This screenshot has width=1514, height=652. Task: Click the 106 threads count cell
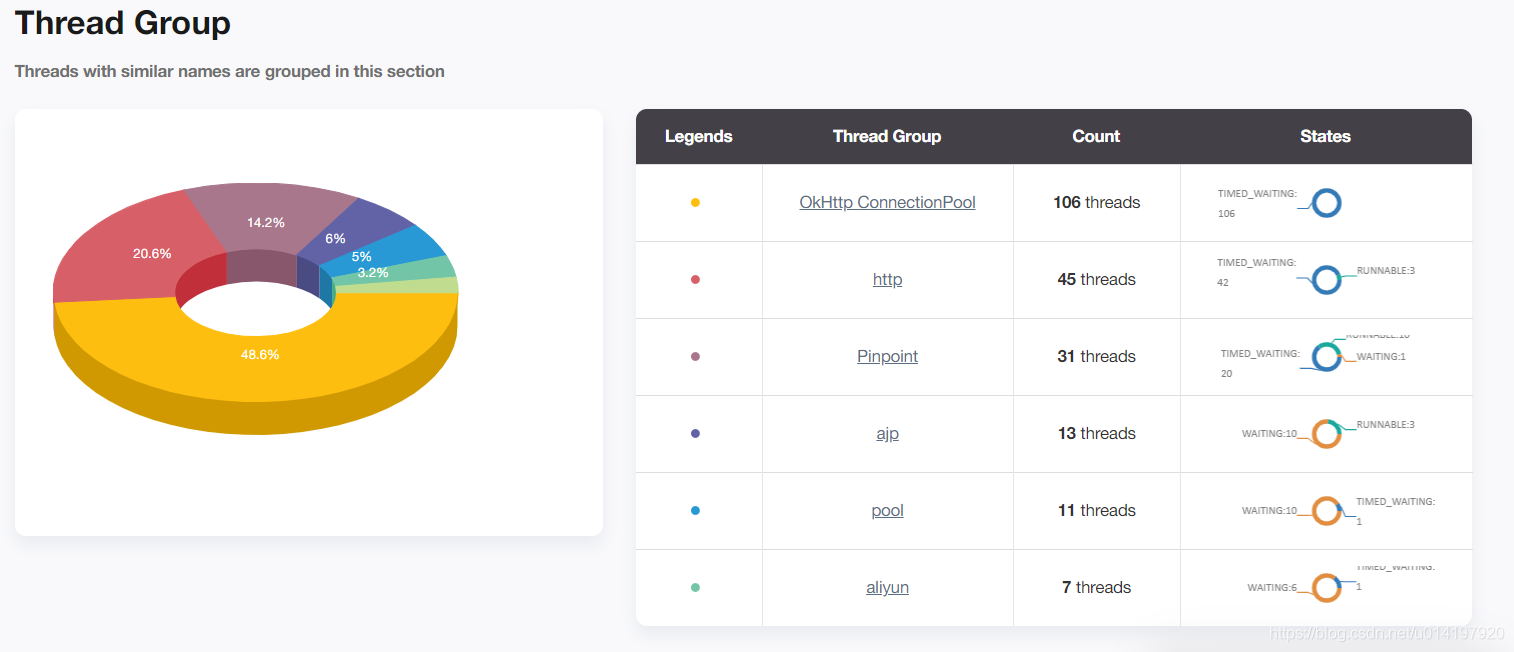[1097, 202]
